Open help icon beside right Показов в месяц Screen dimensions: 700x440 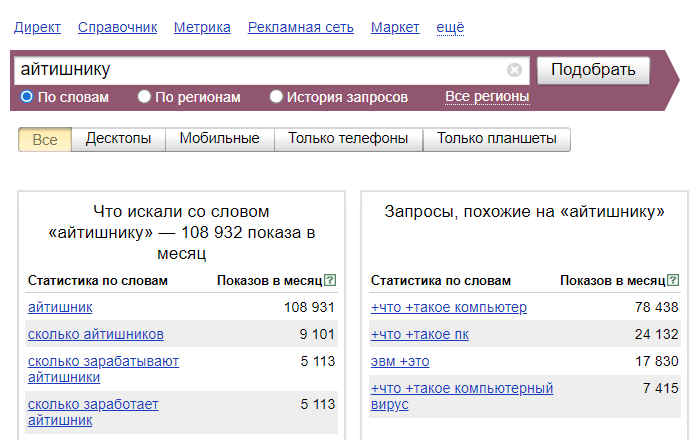pos(673,280)
